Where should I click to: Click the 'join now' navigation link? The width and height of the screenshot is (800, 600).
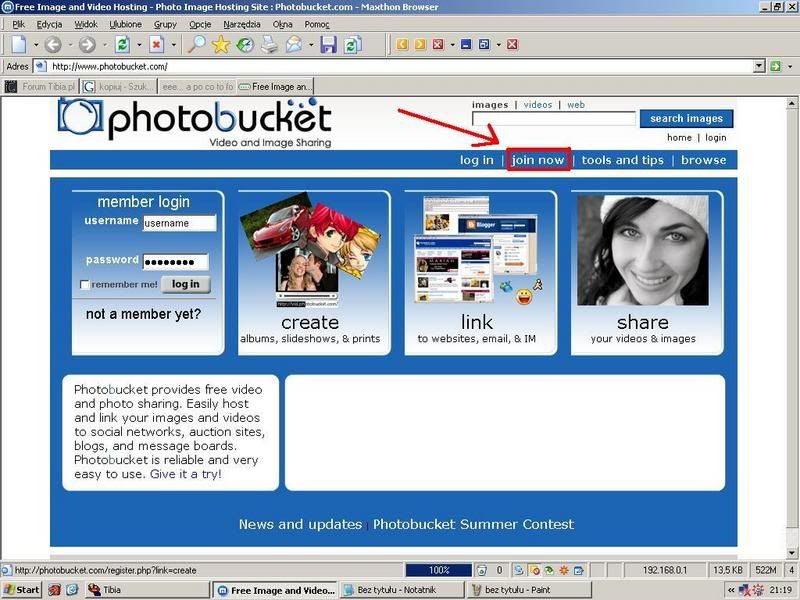[538, 160]
